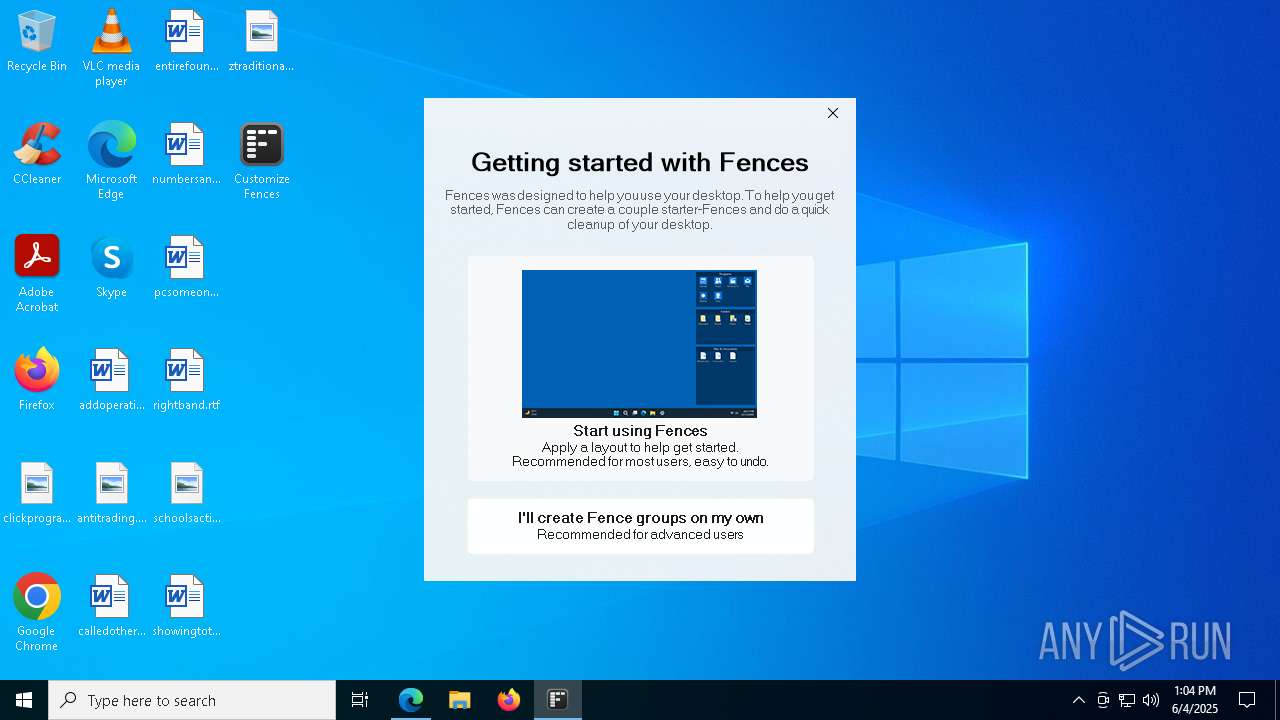This screenshot has width=1280, height=720.
Task: Select the antitrading... image file
Action: click(x=111, y=494)
